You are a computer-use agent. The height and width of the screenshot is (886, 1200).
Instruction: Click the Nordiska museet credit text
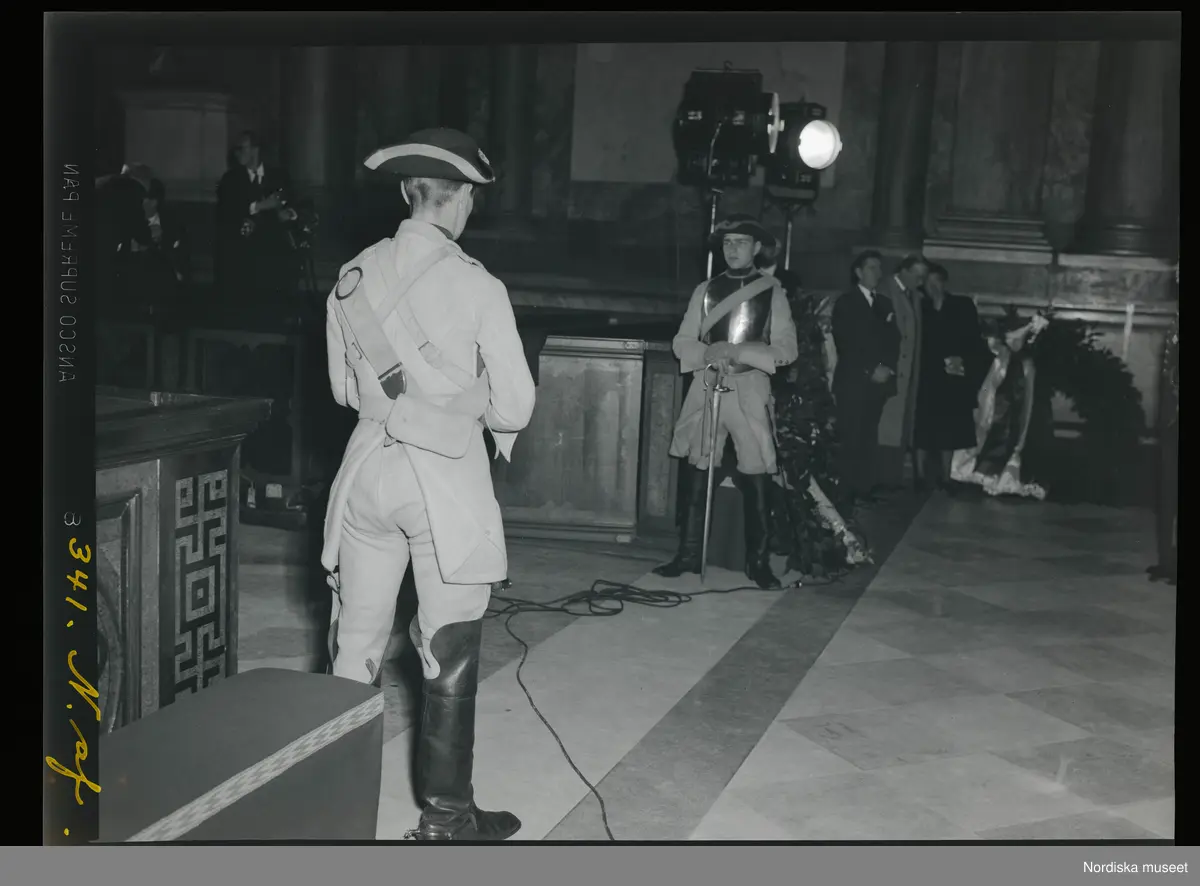(1135, 867)
